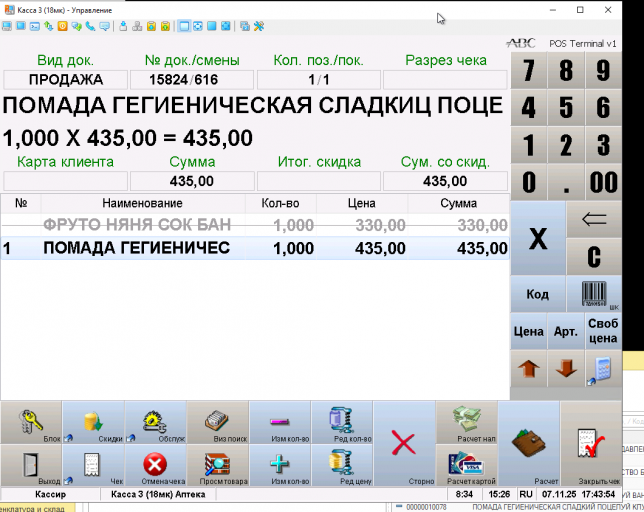Click the Итог. скидка field

319,181
